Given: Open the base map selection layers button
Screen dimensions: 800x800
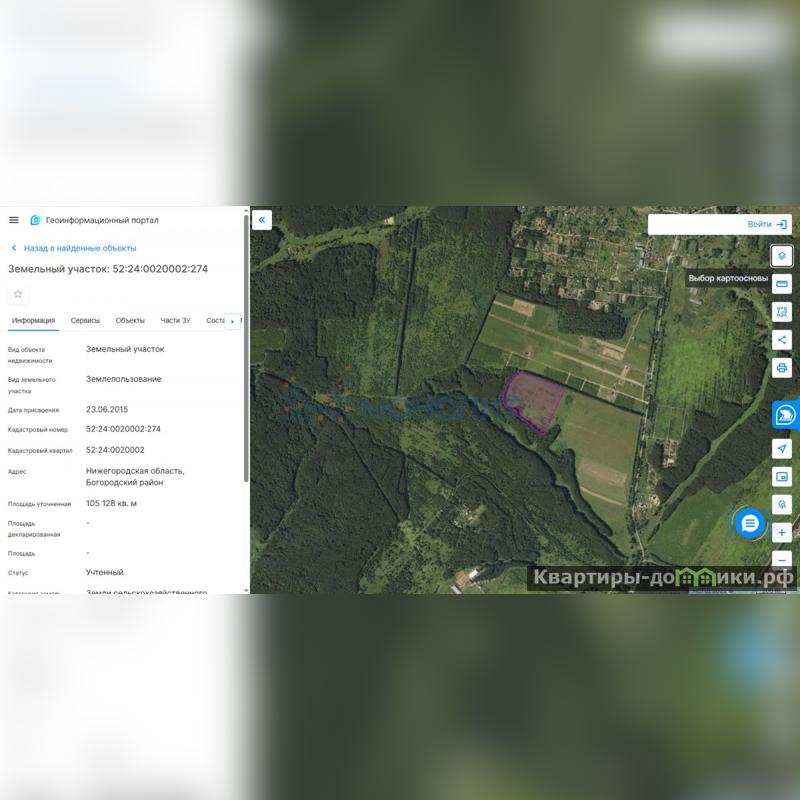Looking at the screenshot, I should [782, 256].
